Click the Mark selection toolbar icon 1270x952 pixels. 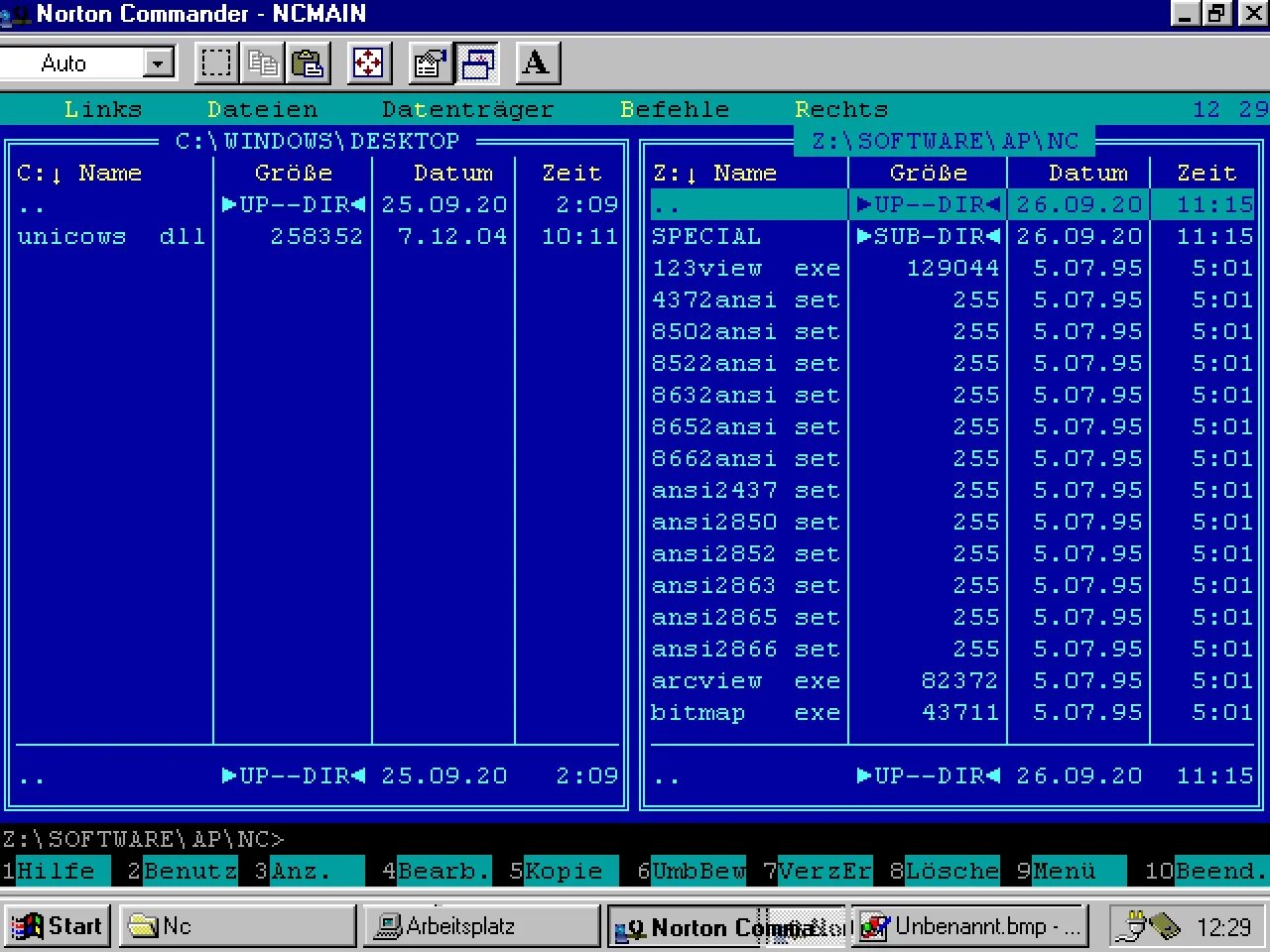point(216,63)
